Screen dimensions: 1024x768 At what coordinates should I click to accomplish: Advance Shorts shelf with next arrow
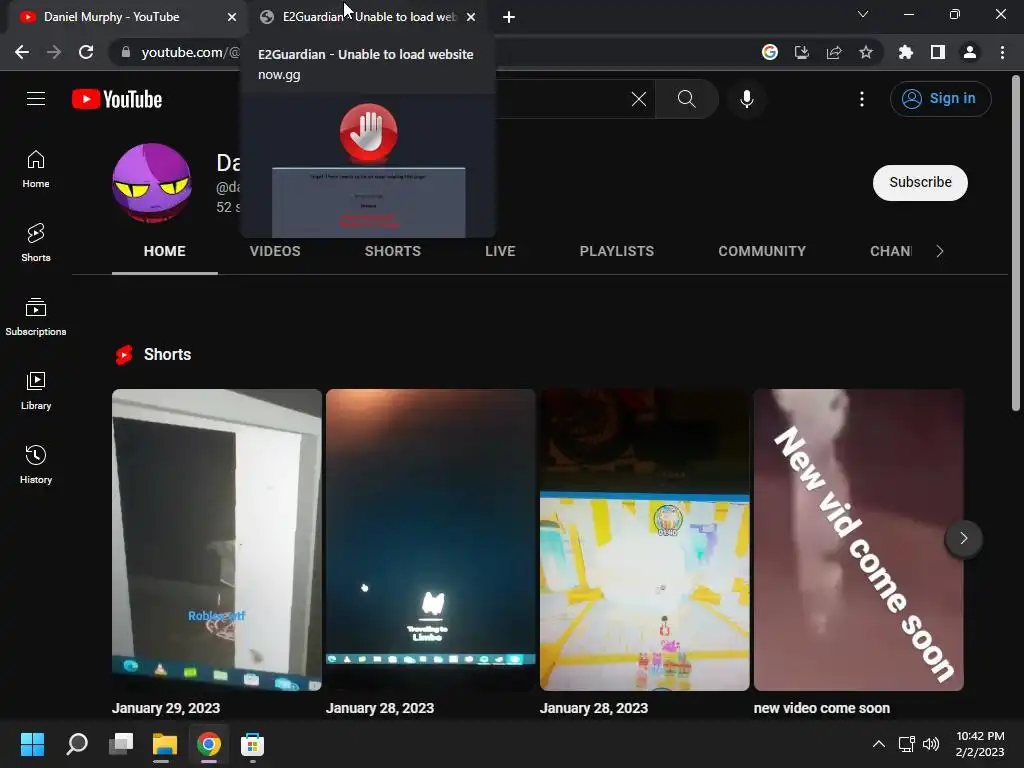tap(963, 538)
